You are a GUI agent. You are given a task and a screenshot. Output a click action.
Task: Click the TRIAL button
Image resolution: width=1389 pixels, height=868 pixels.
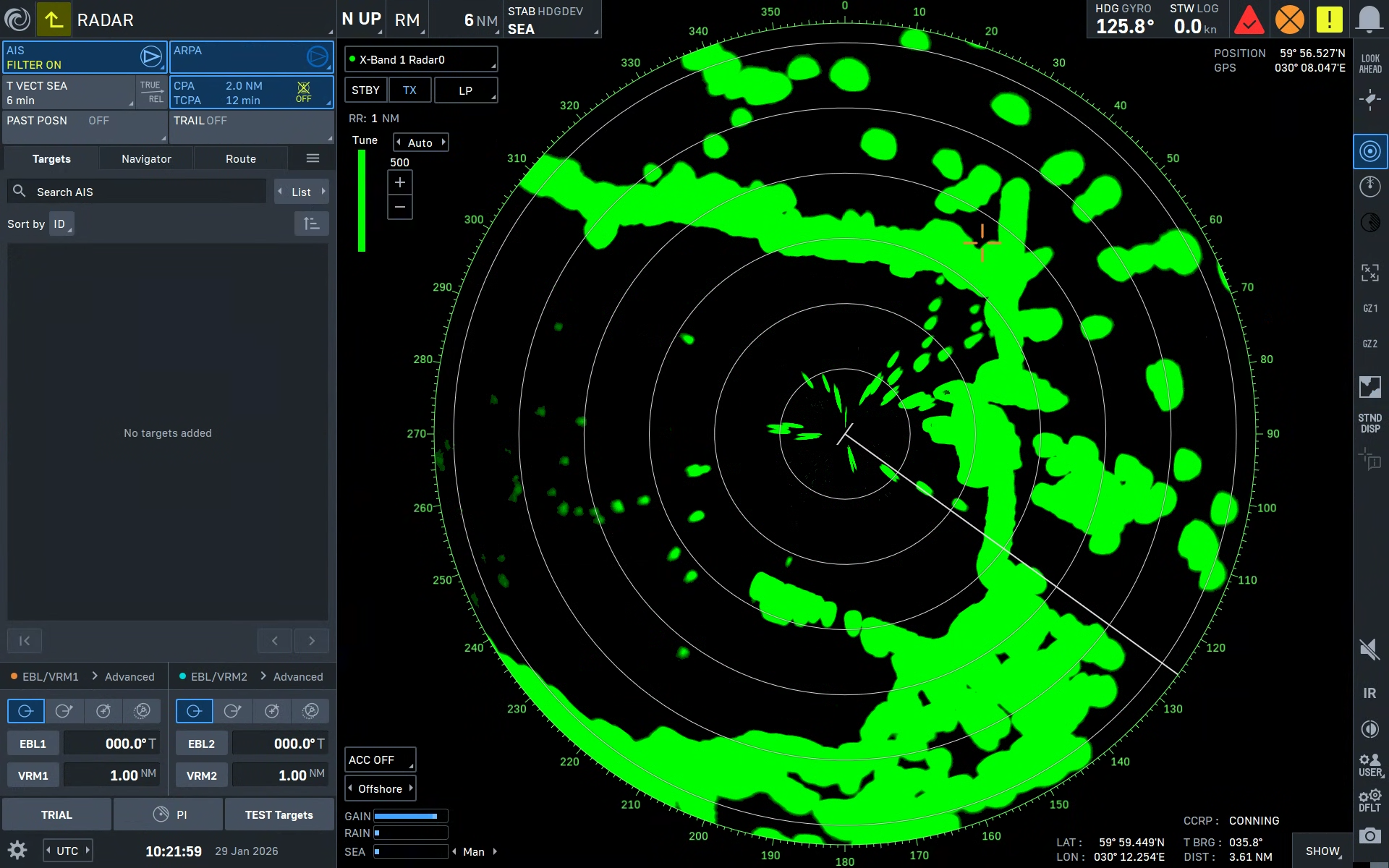56,814
